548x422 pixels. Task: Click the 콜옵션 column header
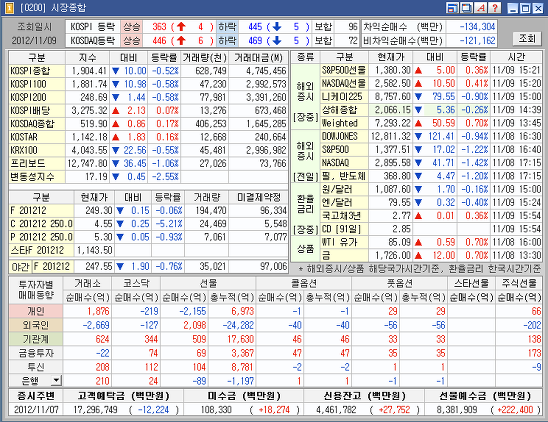click(304, 283)
